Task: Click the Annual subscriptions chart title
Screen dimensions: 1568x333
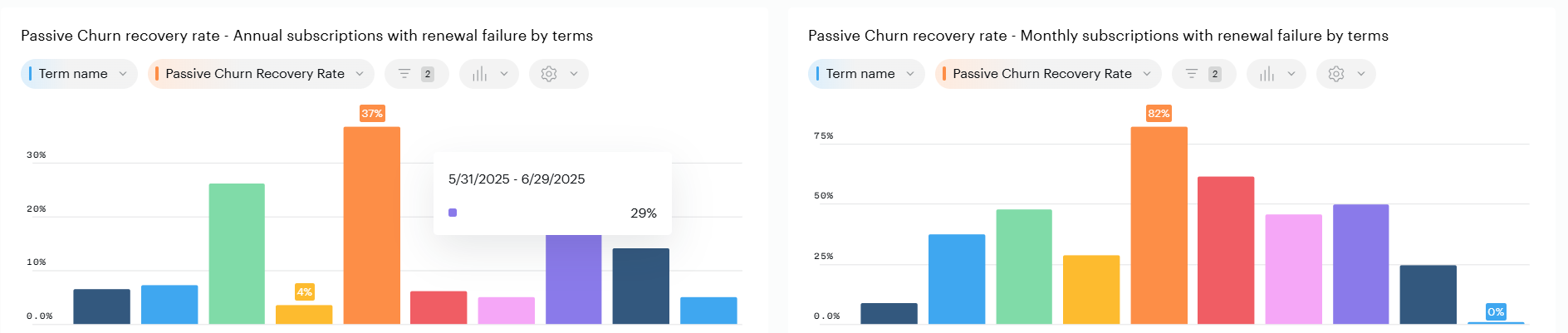Action: point(306,36)
